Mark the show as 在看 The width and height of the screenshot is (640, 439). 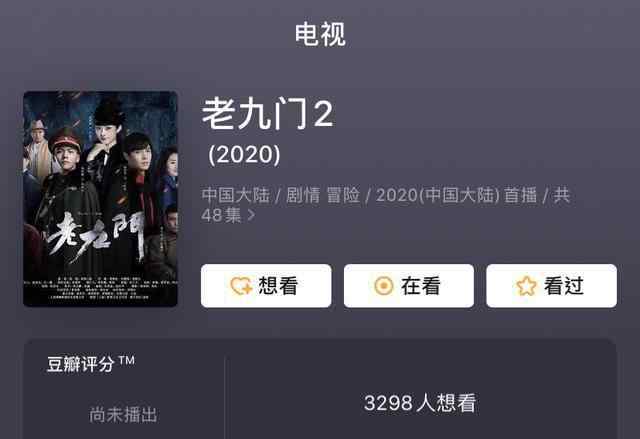pyautogui.click(x=409, y=286)
